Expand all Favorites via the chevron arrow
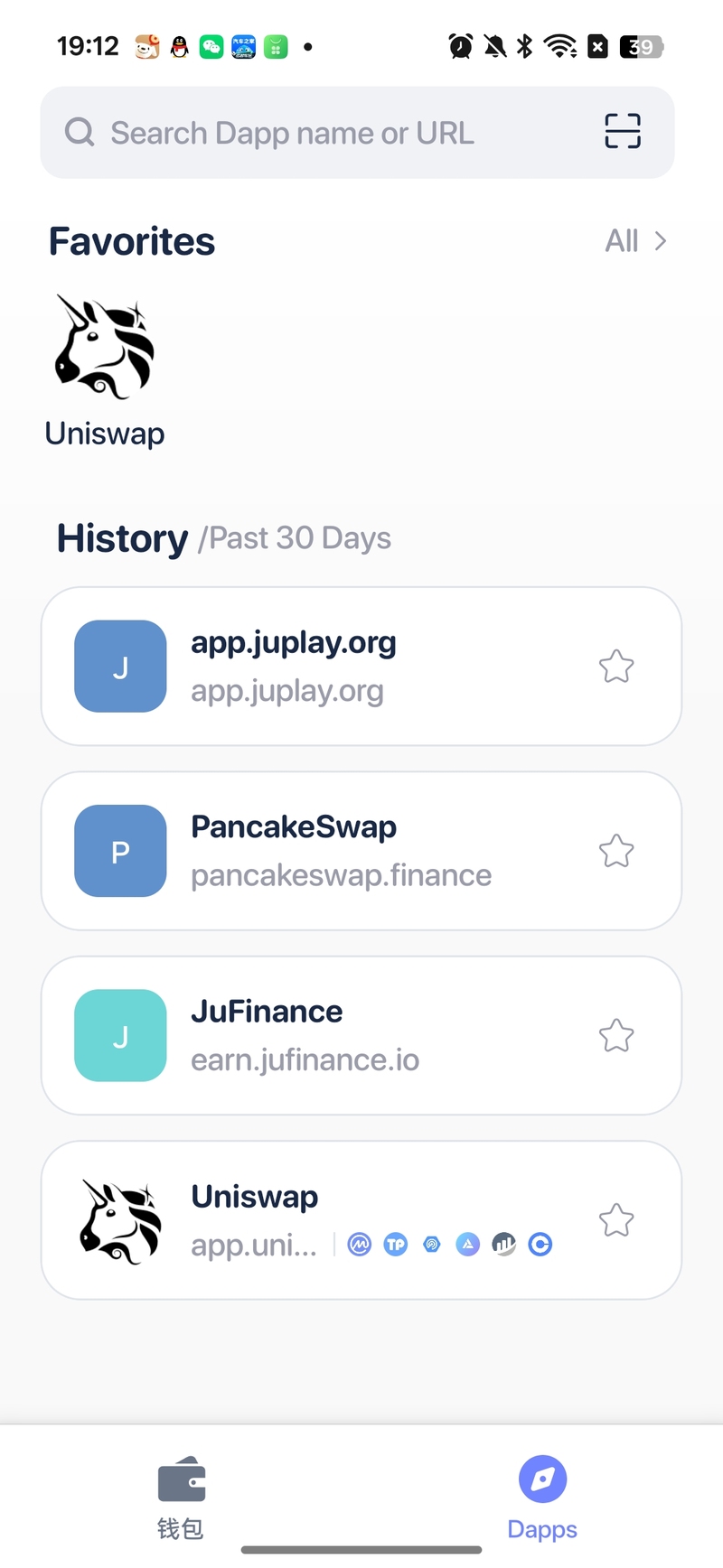The width and height of the screenshot is (723, 1568). [x=661, y=241]
